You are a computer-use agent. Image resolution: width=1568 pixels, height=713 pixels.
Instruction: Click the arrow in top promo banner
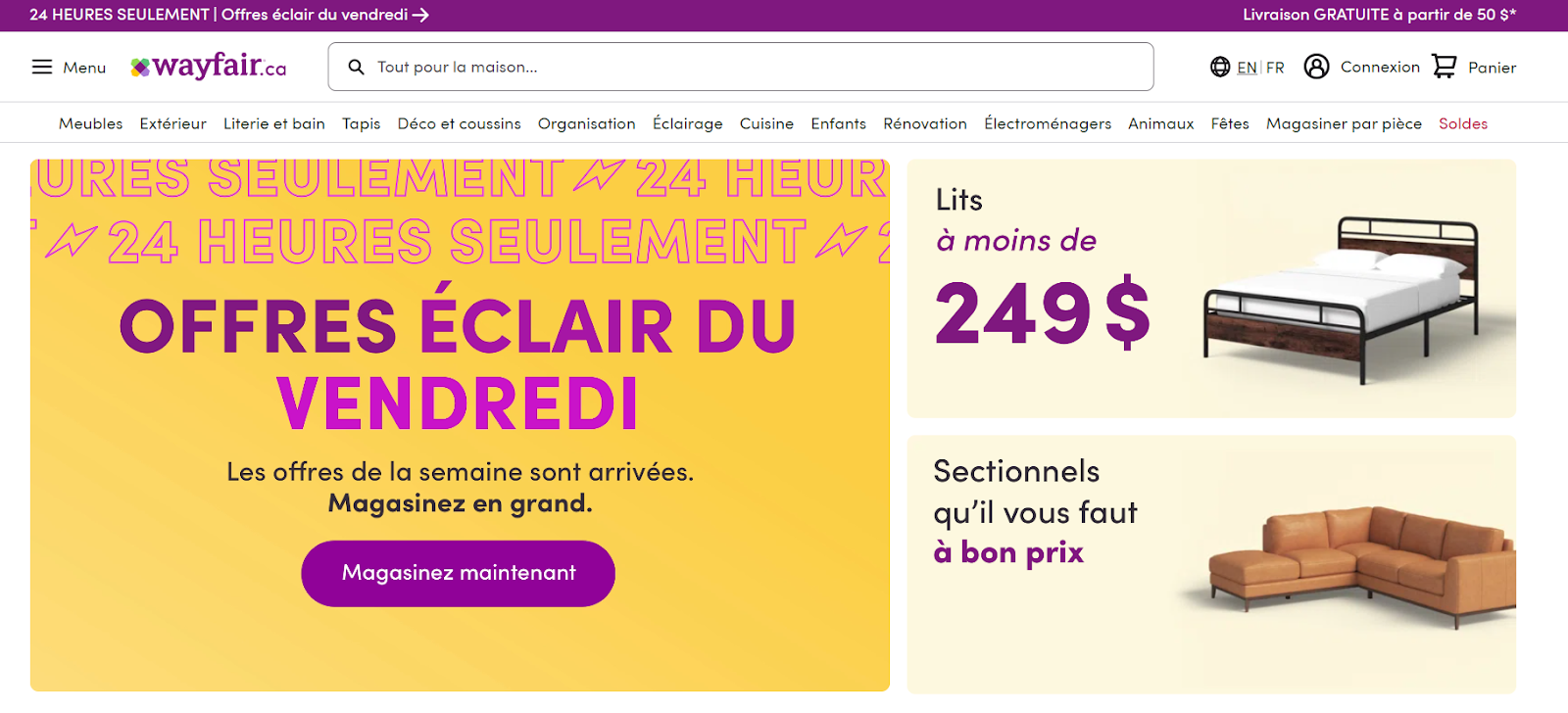coord(421,15)
